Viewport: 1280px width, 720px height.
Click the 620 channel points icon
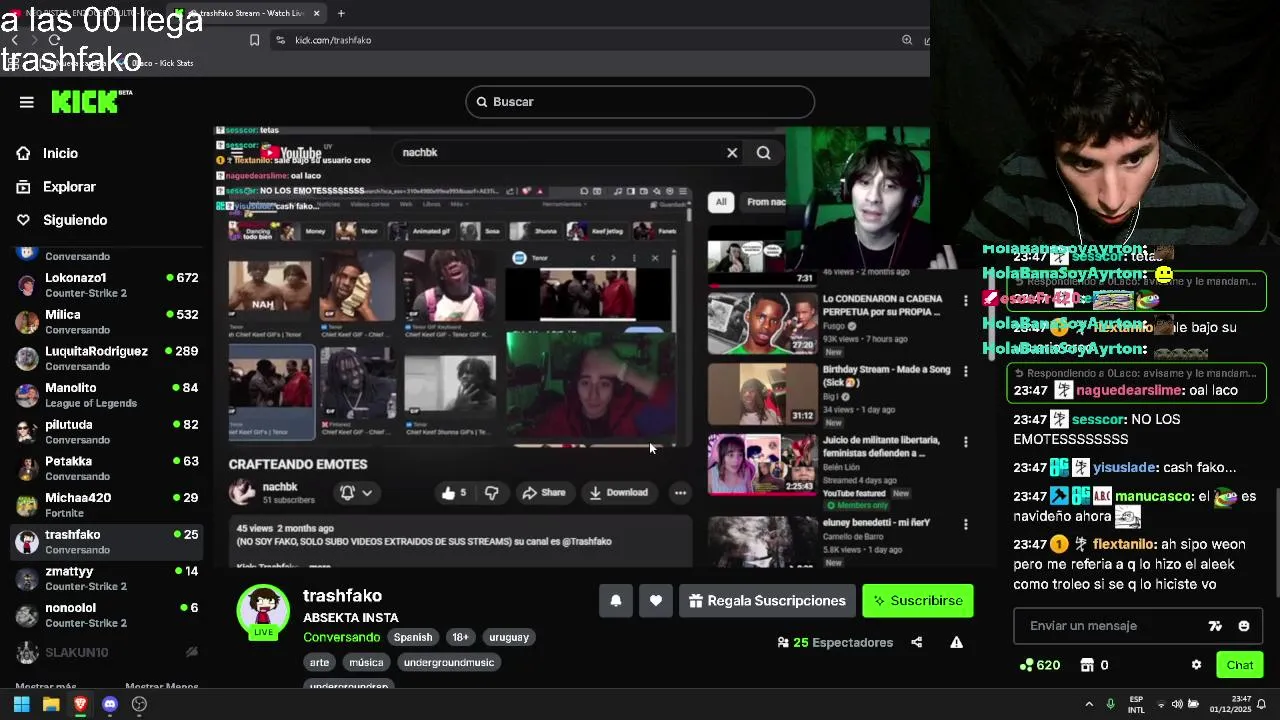click(x=1025, y=665)
